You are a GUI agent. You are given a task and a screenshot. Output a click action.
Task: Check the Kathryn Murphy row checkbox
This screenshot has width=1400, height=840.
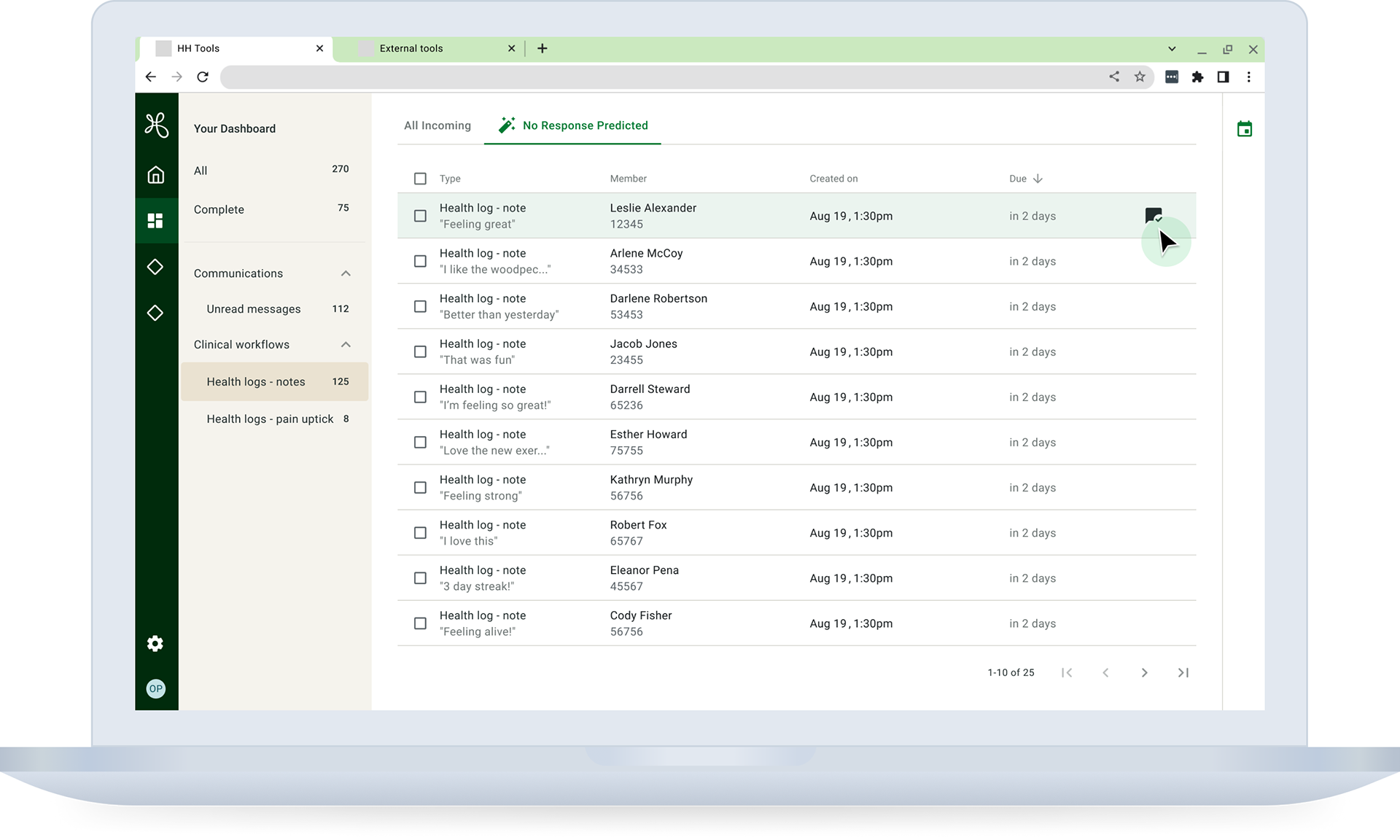click(420, 488)
